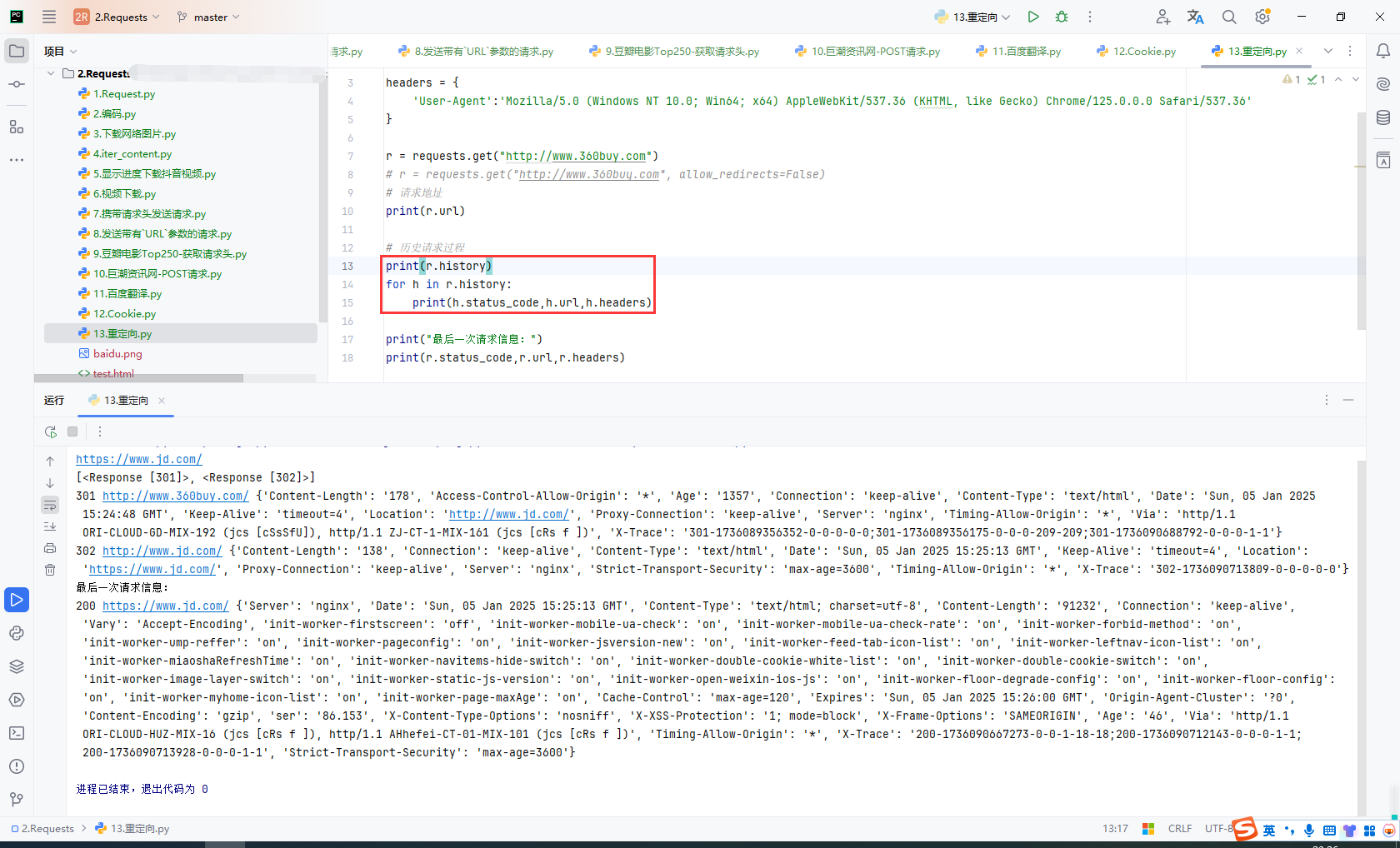Switch to the 9.豆瓣电影Top250 editor tab
This screenshot has width=1400, height=848.
[674, 51]
